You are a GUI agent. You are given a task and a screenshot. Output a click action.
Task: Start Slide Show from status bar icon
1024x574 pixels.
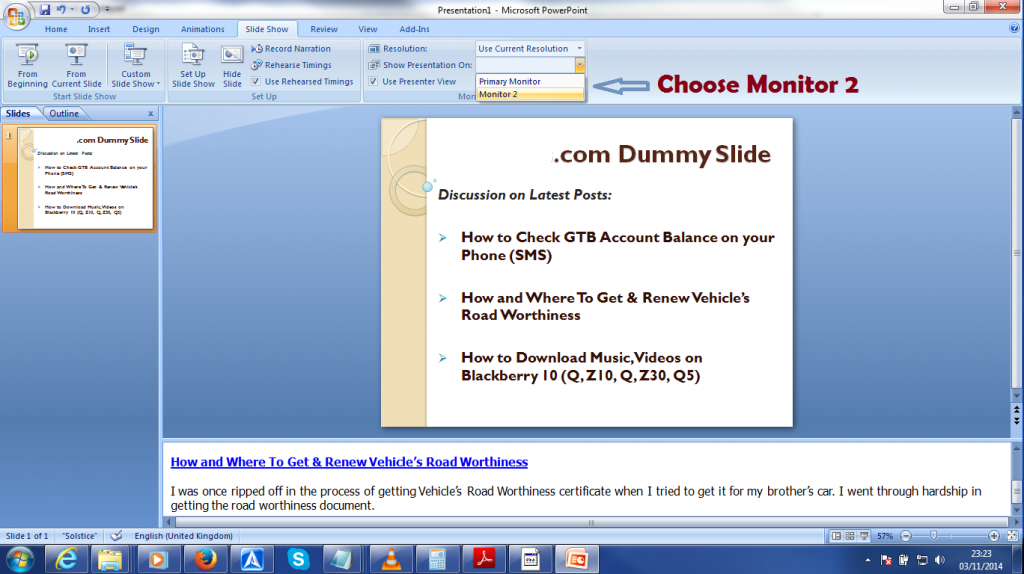864,536
